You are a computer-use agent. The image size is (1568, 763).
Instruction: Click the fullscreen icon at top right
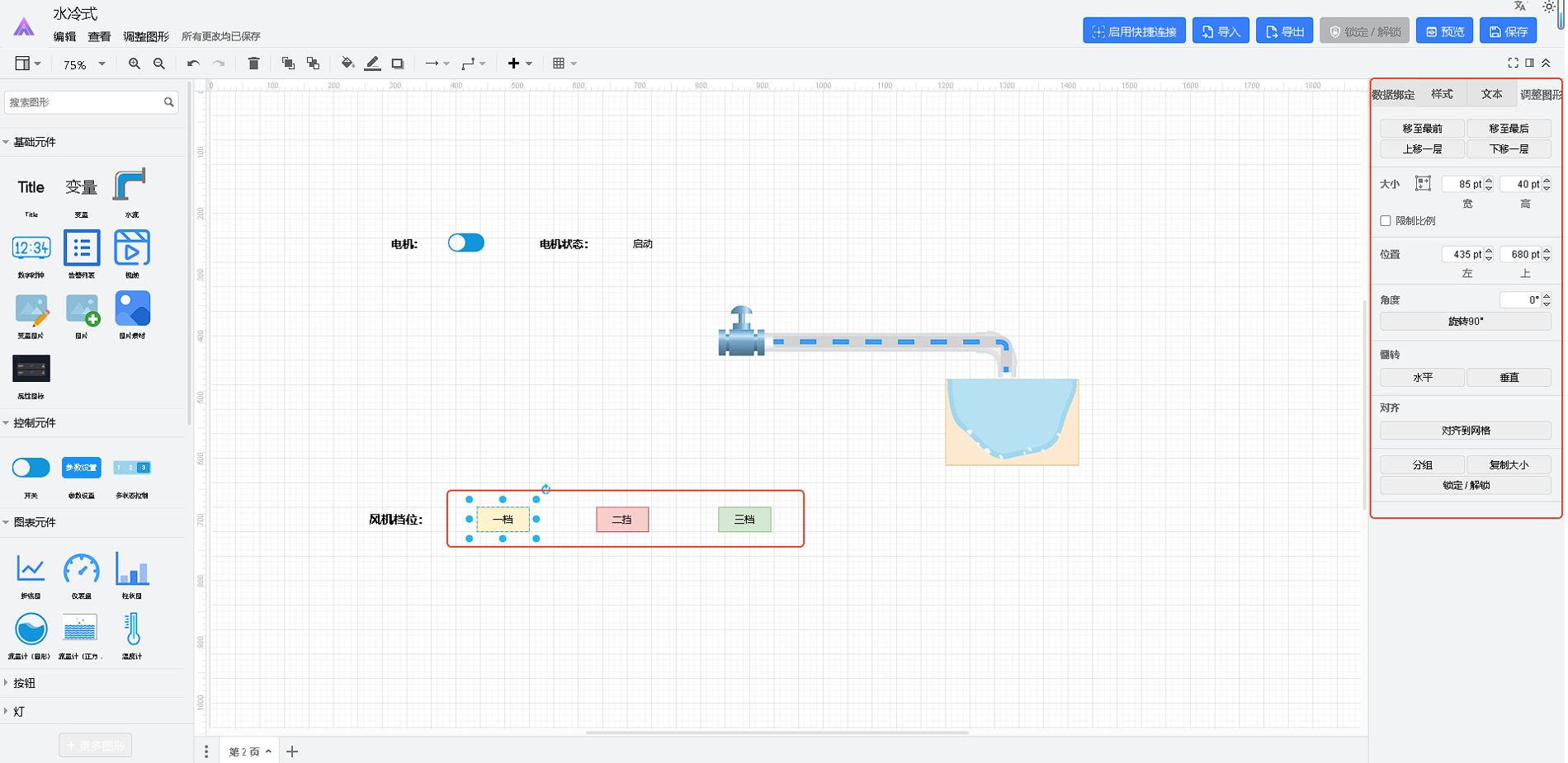coord(1513,63)
